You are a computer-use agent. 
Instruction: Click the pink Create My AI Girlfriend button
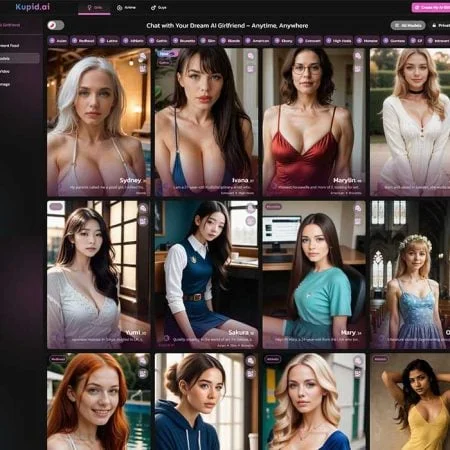pos(431,7)
